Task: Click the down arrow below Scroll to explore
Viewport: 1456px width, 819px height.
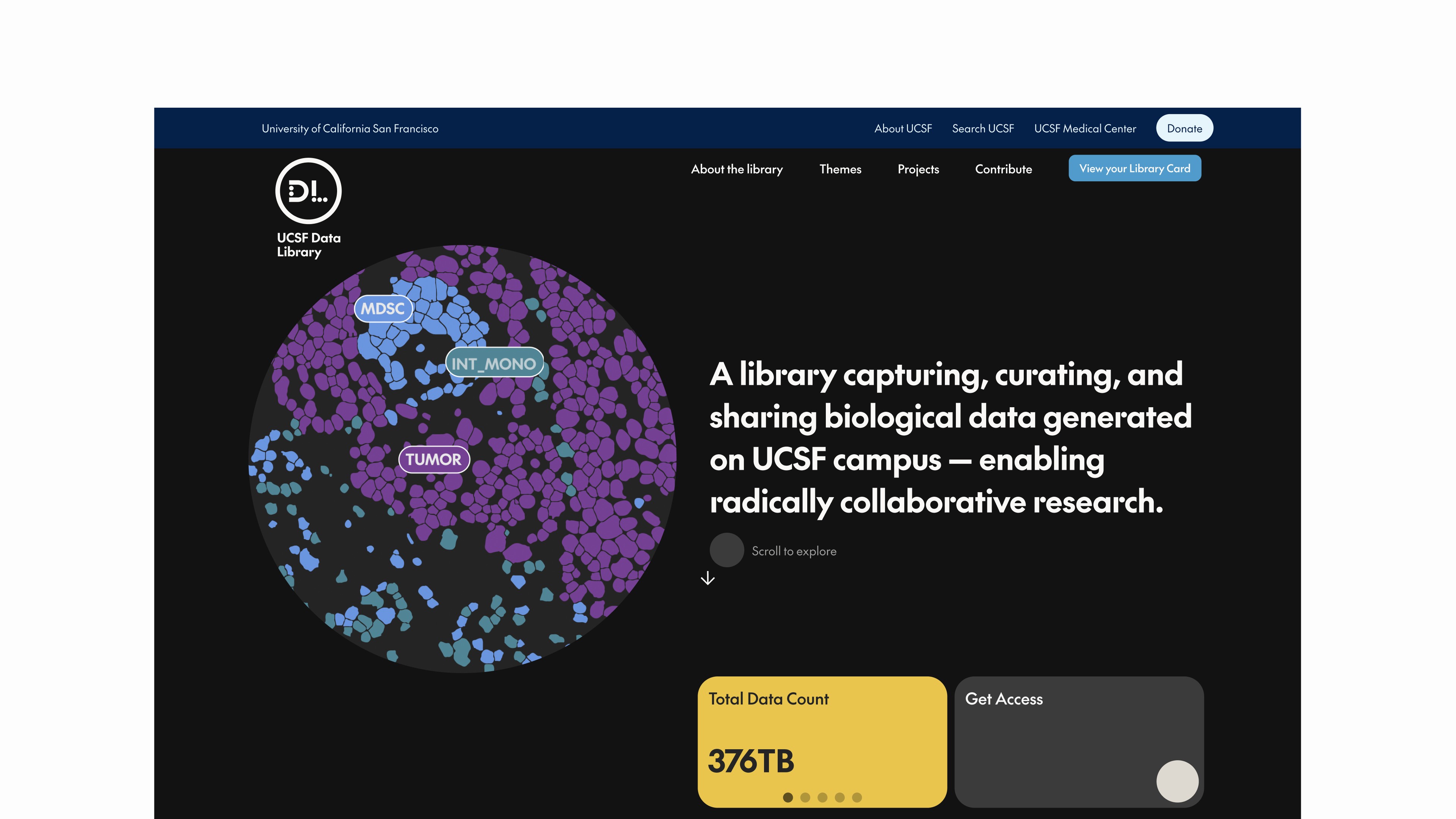Action: [708, 578]
